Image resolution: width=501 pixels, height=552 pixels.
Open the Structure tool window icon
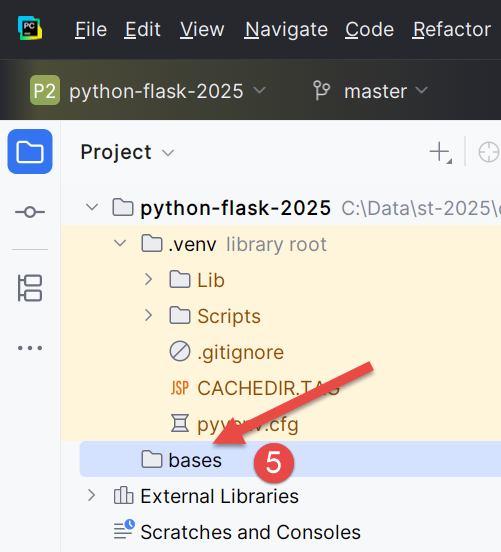[30, 288]
